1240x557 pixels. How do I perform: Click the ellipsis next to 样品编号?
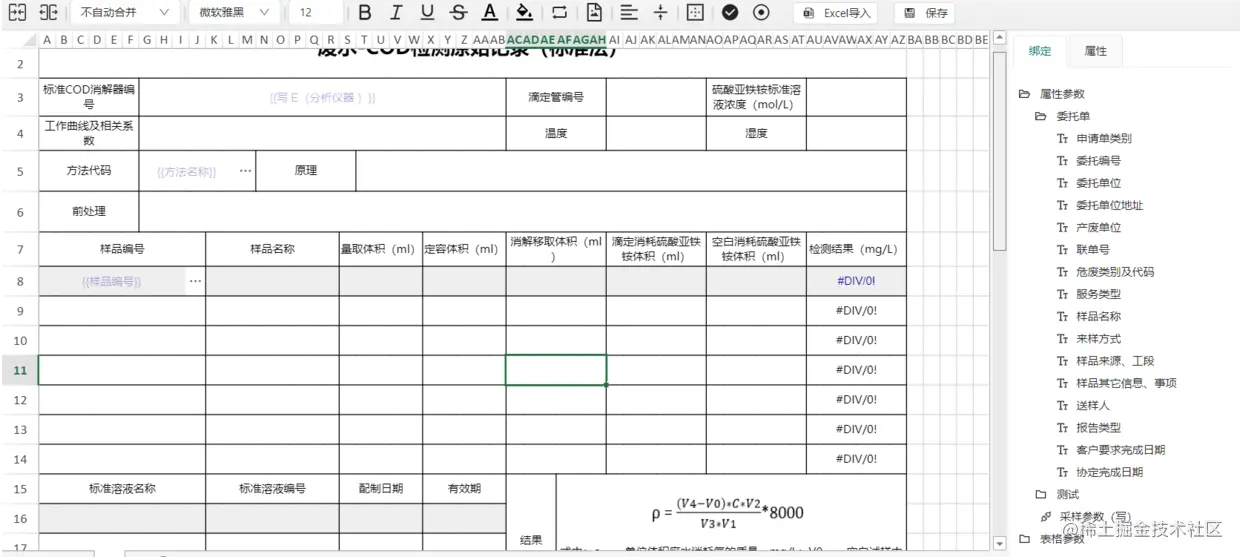pos(195,281)
